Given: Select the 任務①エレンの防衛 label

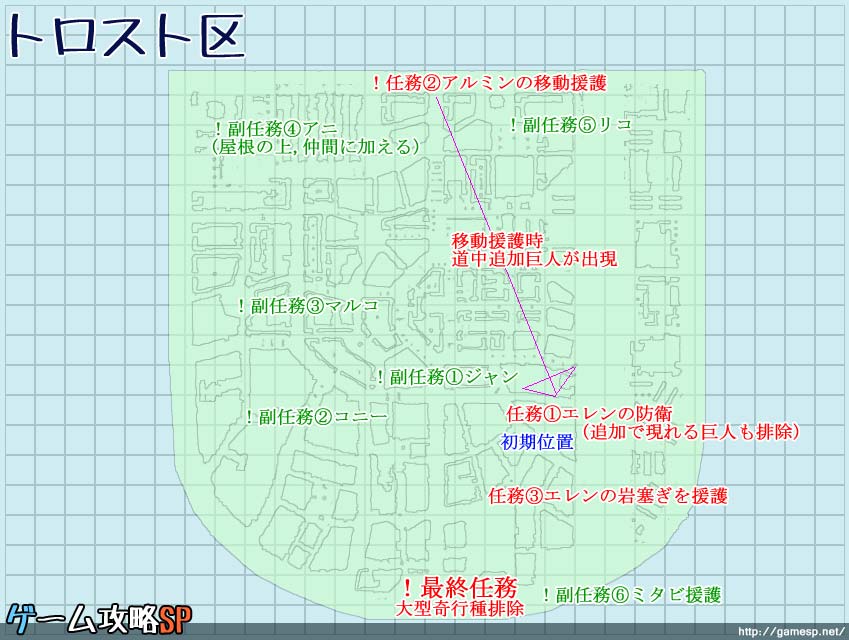Looking at the screenshot, I should pos(590,414).
